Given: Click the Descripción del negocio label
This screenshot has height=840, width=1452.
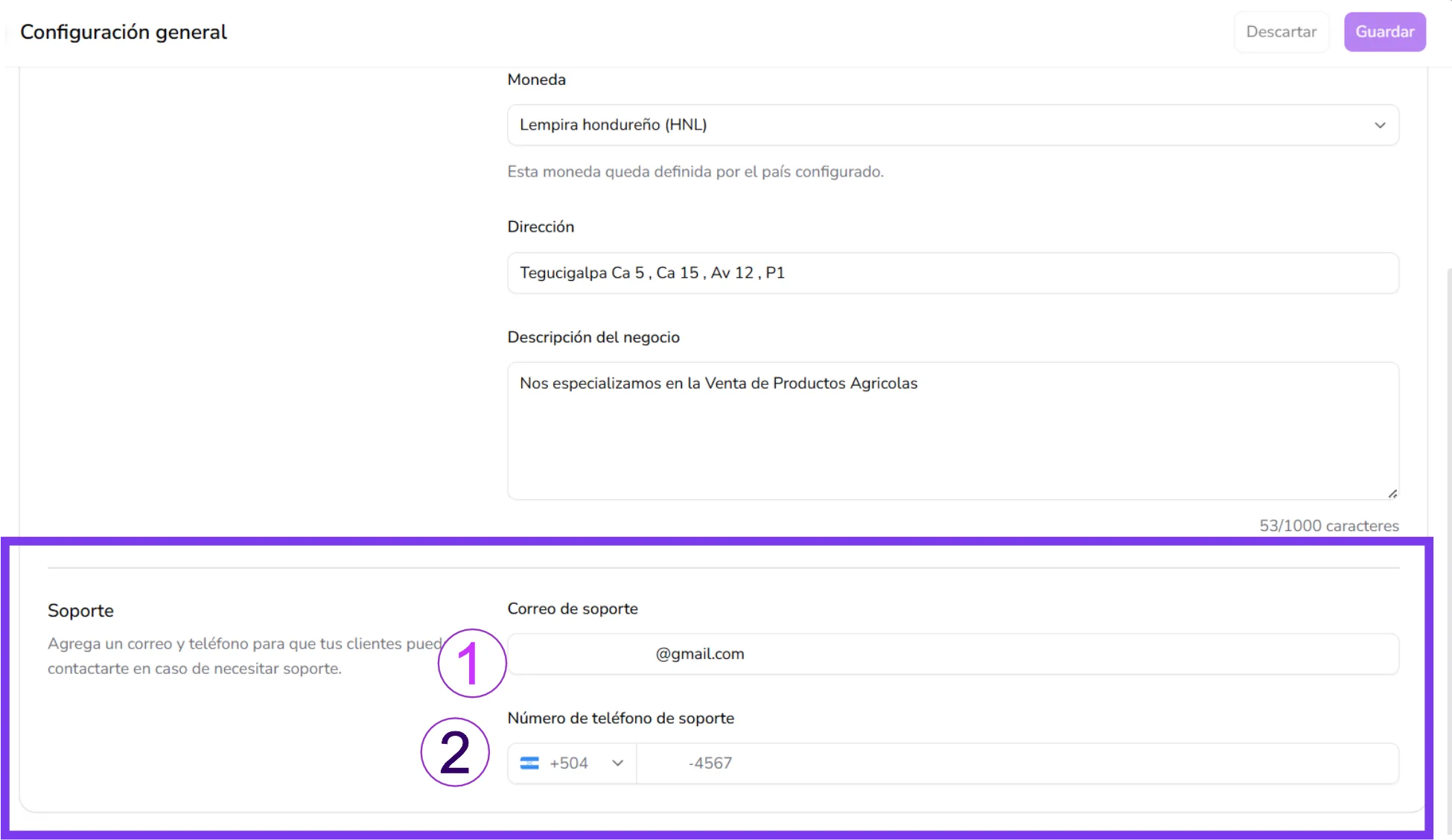Looking at the screenshot, I should point(593,337).
